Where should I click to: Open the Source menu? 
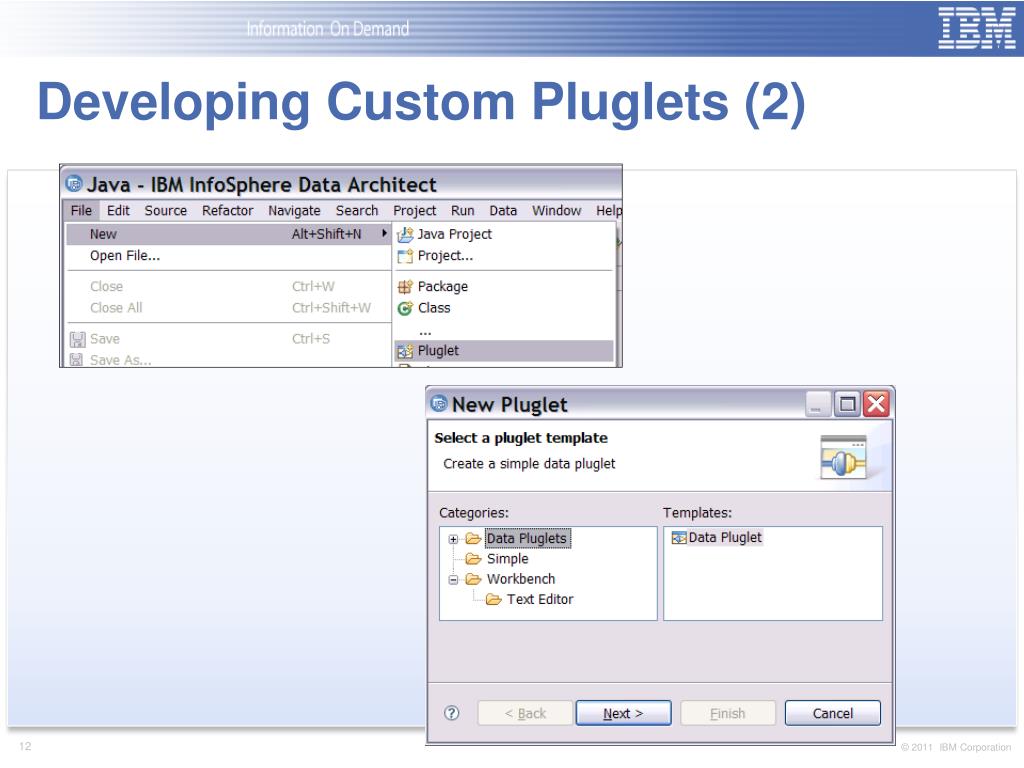coord(166,211)
